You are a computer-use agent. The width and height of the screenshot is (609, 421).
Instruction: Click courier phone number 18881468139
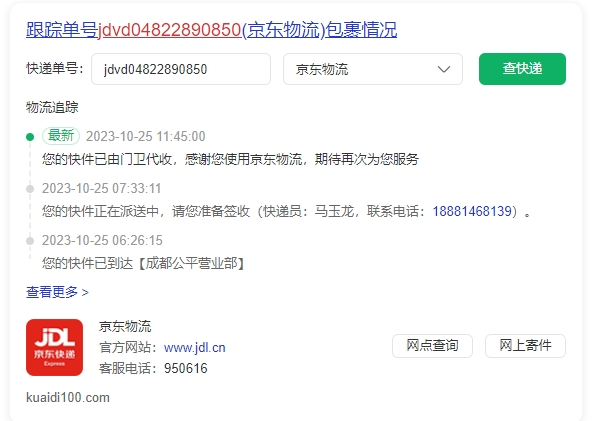pos(472,211)
